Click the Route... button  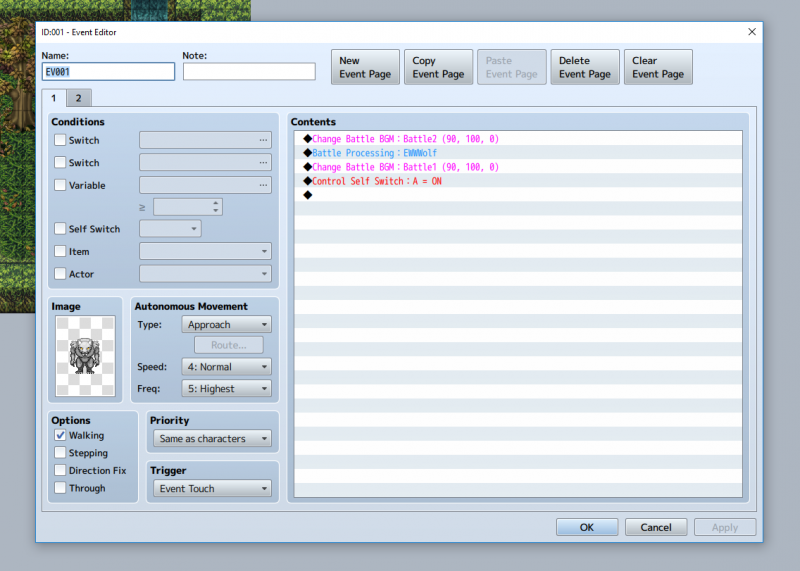[229, 345]
